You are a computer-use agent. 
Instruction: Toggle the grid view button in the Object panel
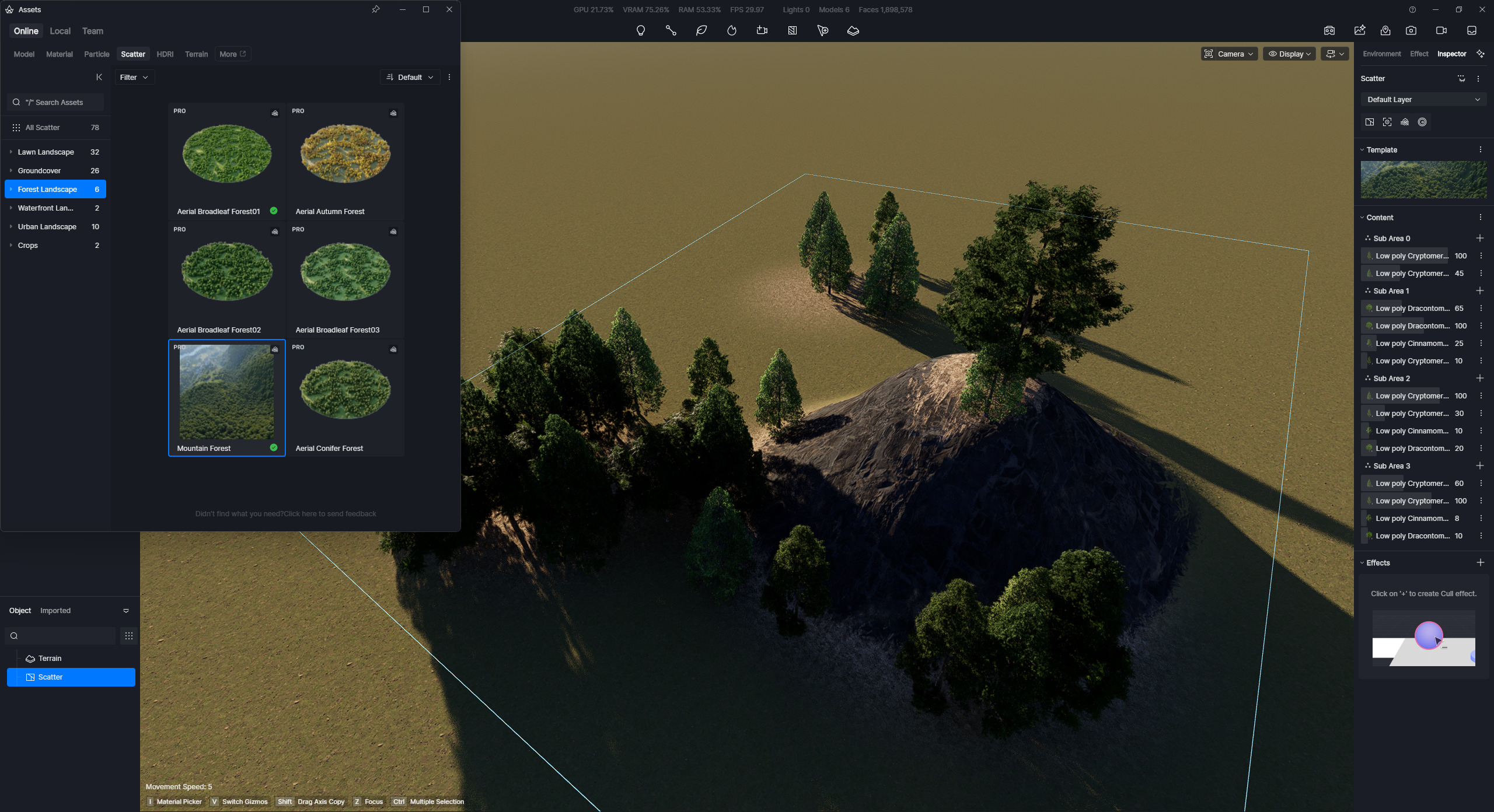pos(129,636)
